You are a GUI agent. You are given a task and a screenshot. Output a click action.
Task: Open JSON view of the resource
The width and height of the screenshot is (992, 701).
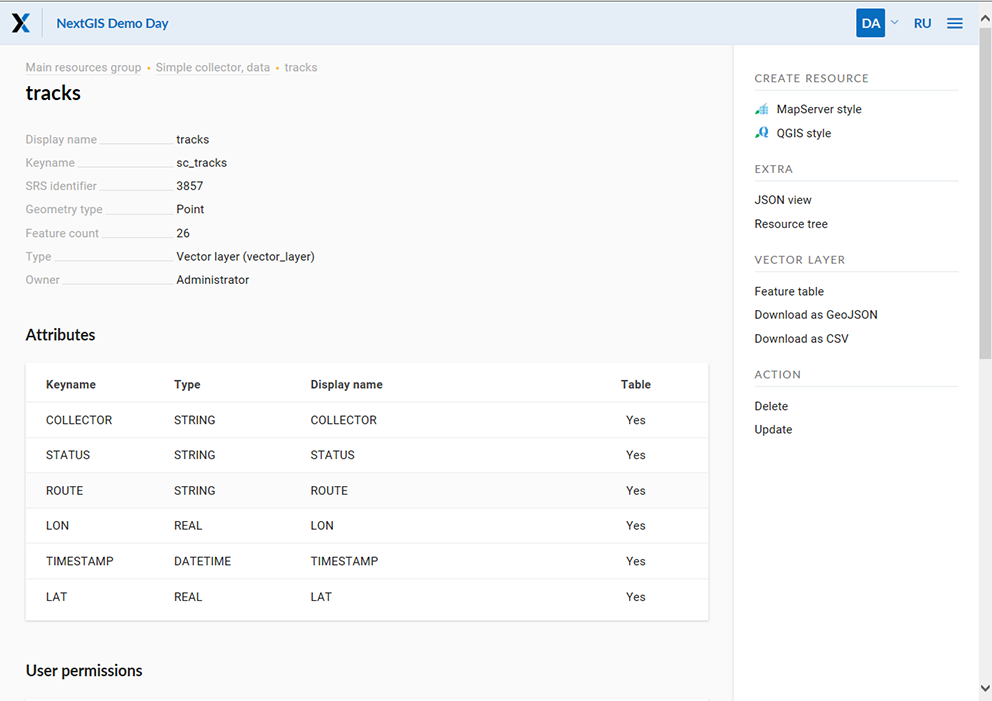tap(782, 199)
